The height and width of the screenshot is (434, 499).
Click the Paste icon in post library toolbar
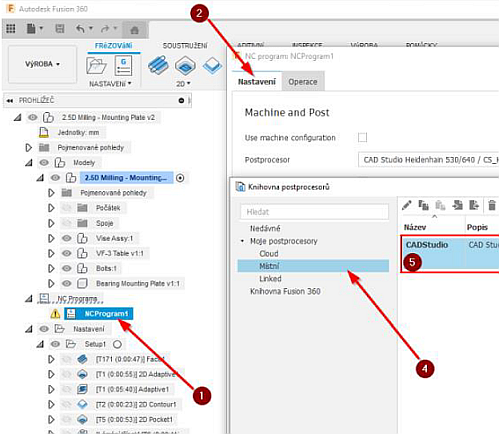coord(440,205)
